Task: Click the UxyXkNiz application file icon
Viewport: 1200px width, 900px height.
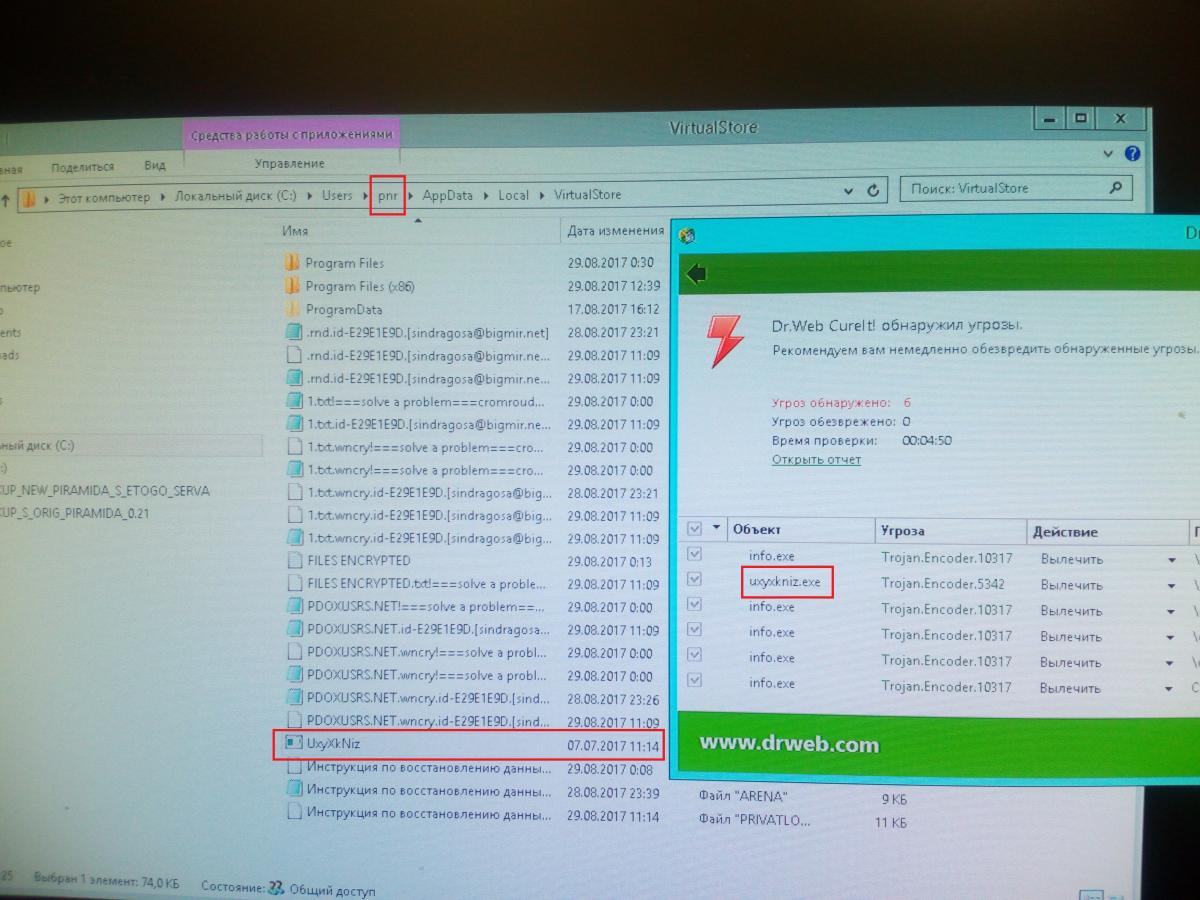Action: click(293, 743)
